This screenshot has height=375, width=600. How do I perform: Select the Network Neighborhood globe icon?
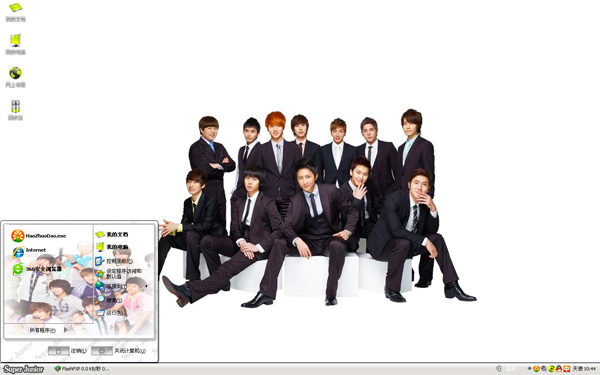click(15, 78)
